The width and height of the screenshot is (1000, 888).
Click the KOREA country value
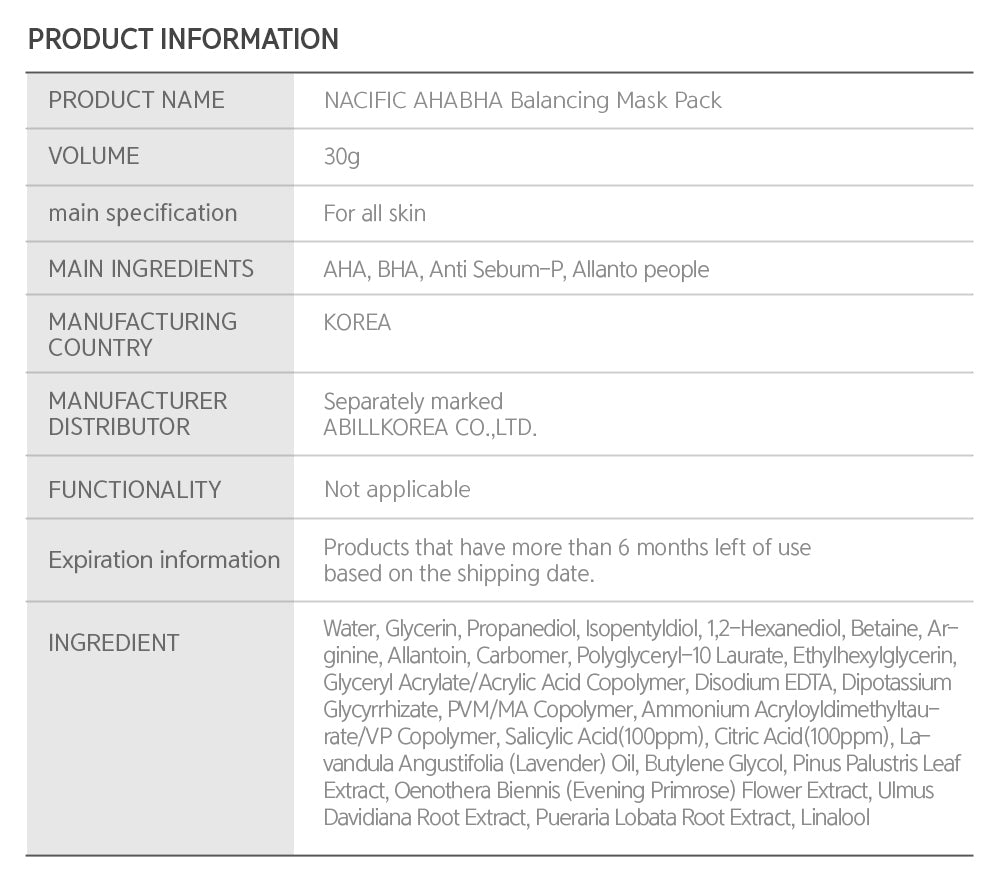(357, 322)
